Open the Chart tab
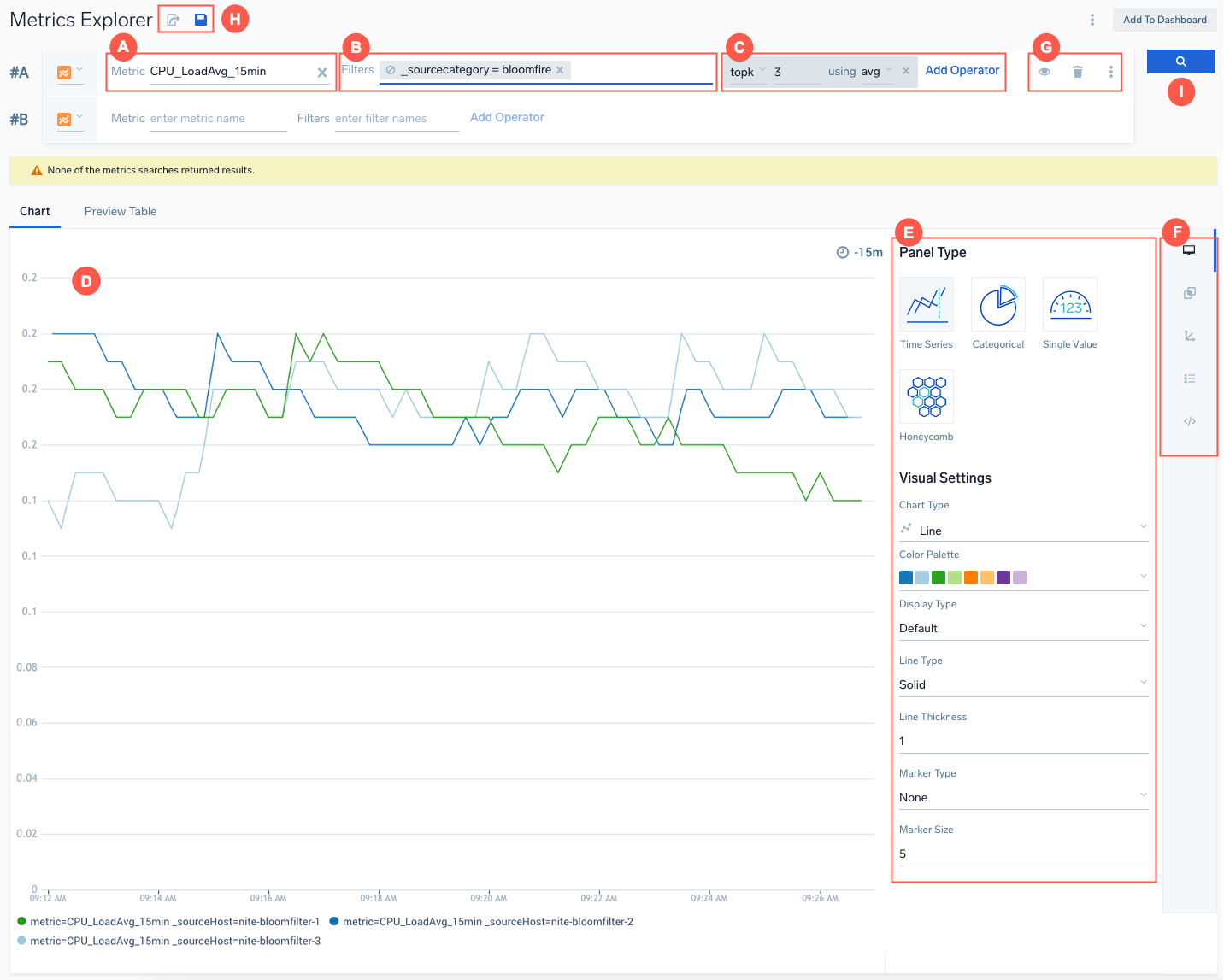Image resolution: width=1224 pixels, height=980 pixels. coord(35,212)
